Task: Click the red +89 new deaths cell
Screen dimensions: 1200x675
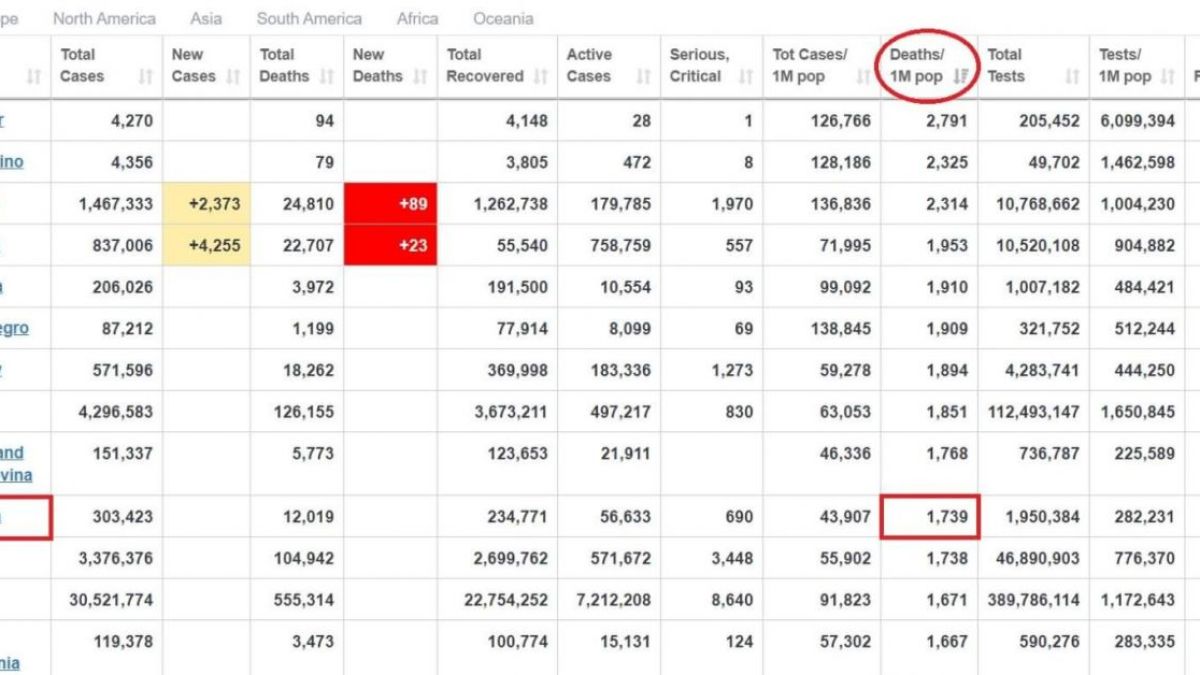Action: click(391, 204)
